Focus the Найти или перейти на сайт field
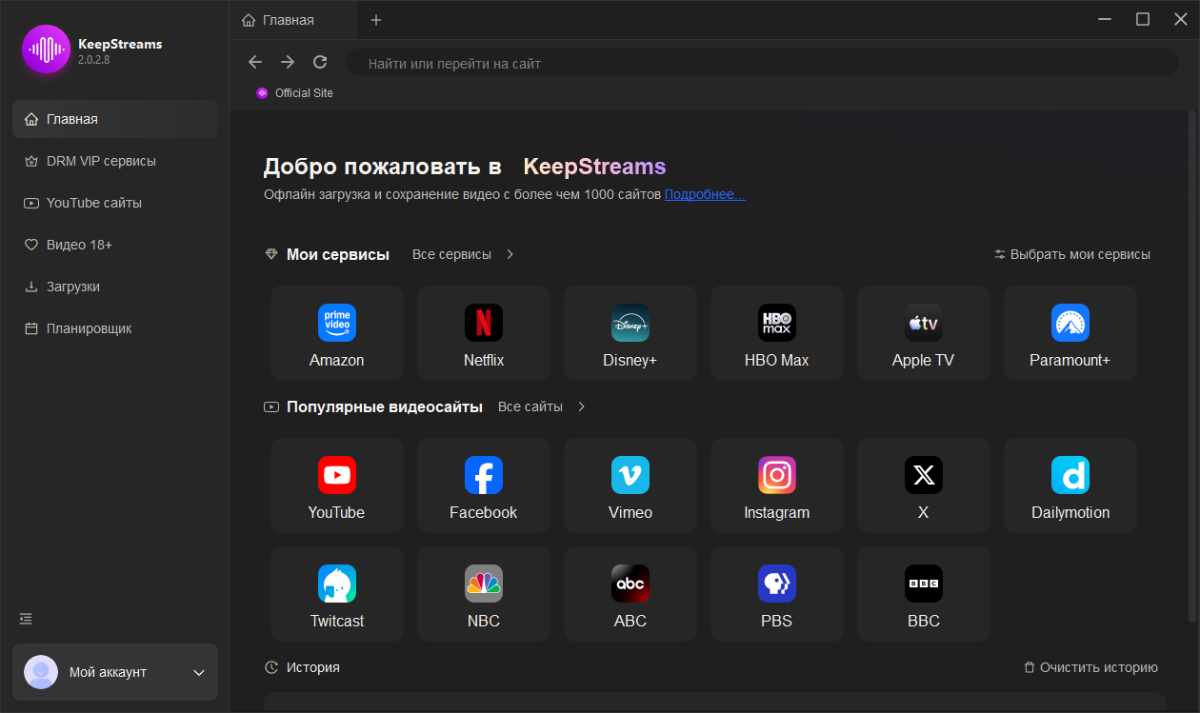Viewport: 1200px width, 713px height. click(762, 63)
